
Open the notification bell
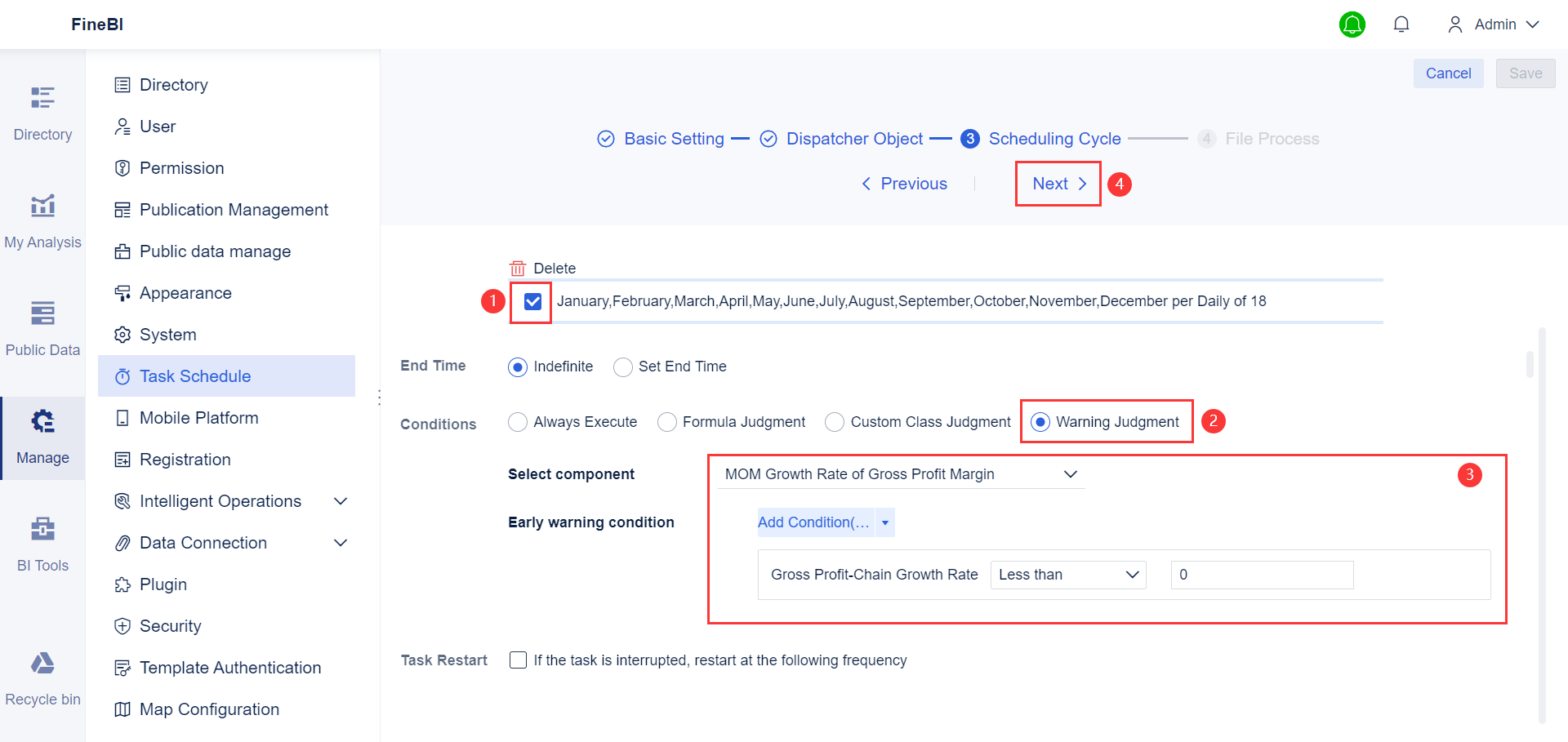(1401, 24)
